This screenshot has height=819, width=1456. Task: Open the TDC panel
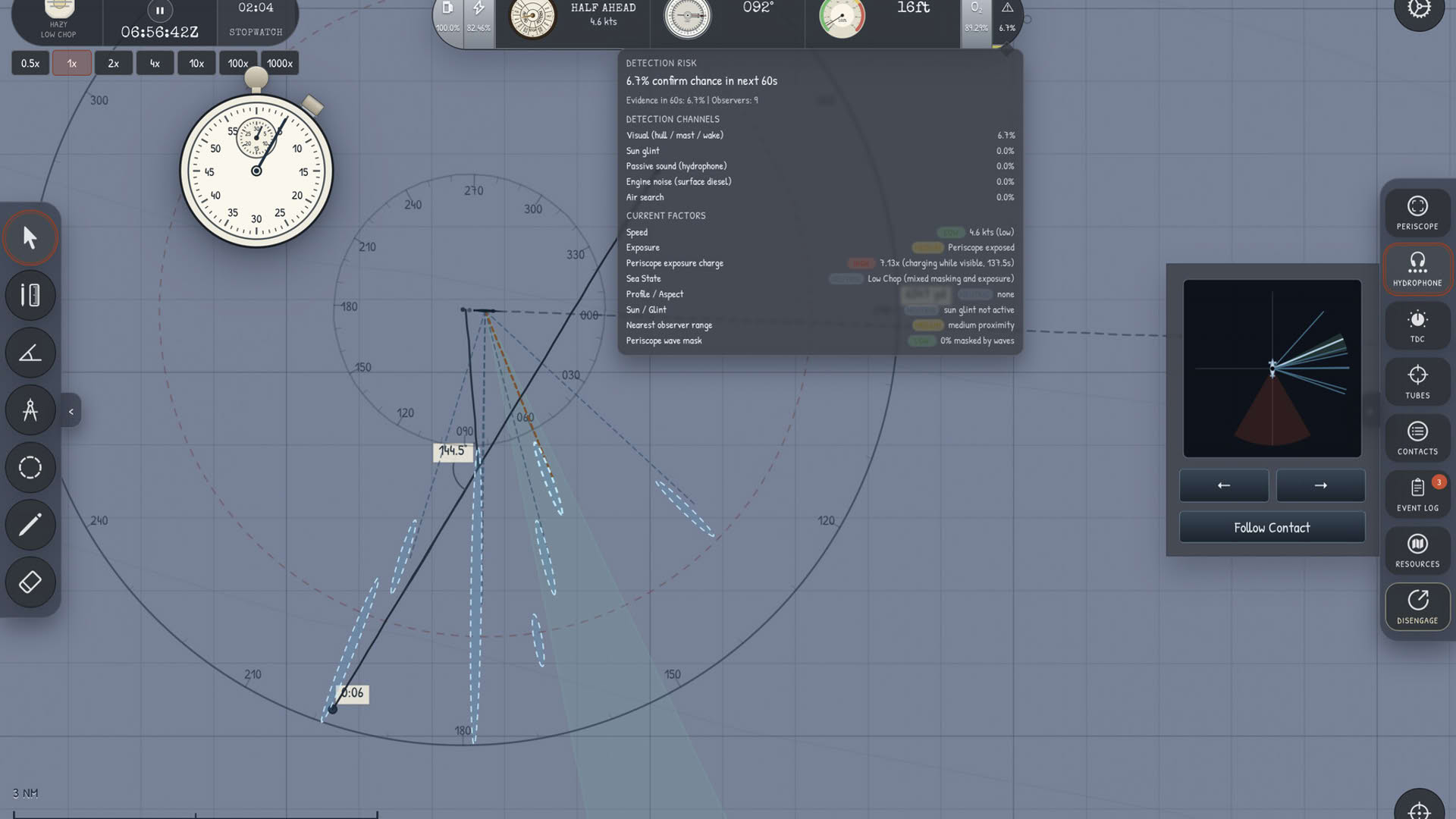(x=1417, y=326)
